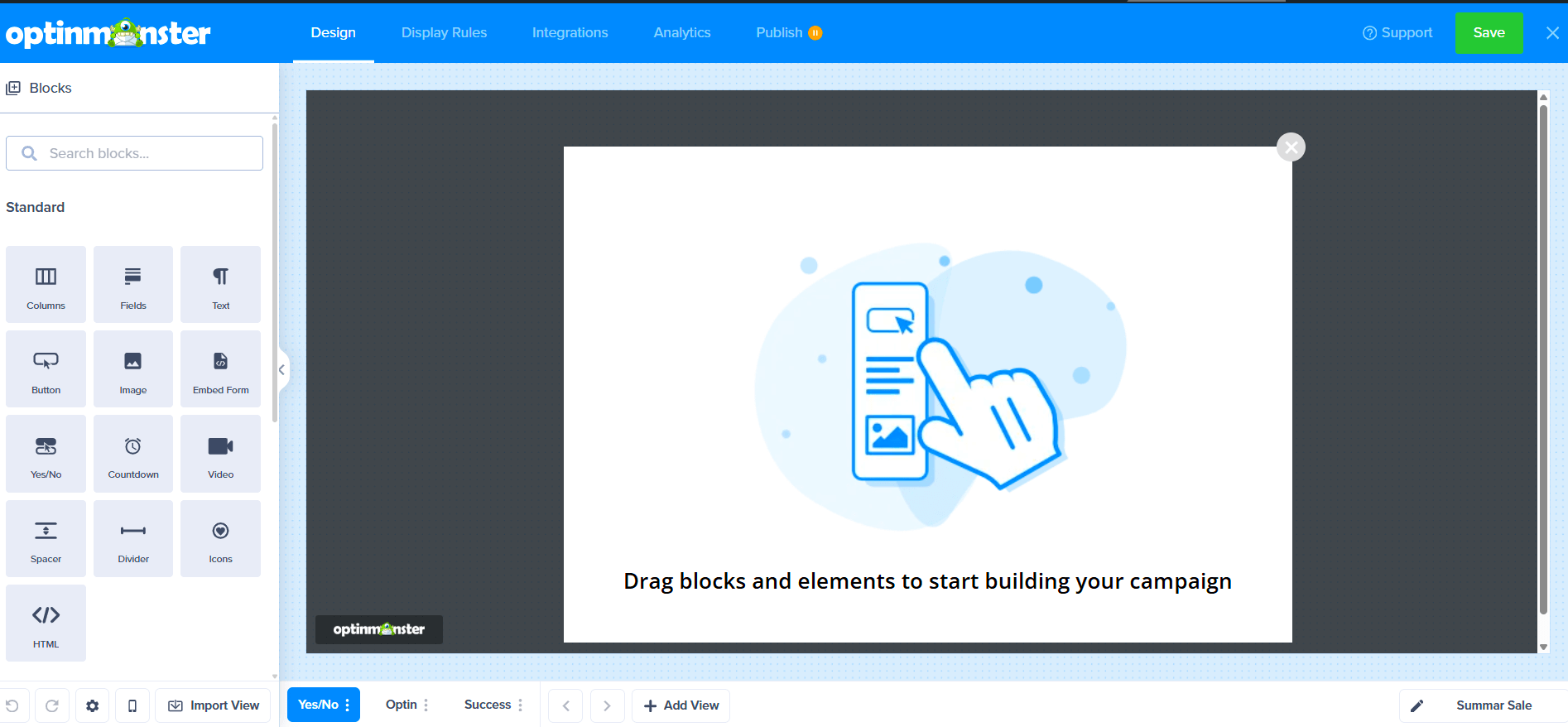Open campaign settings gear
1568x727 pixels.
[92, 705]
